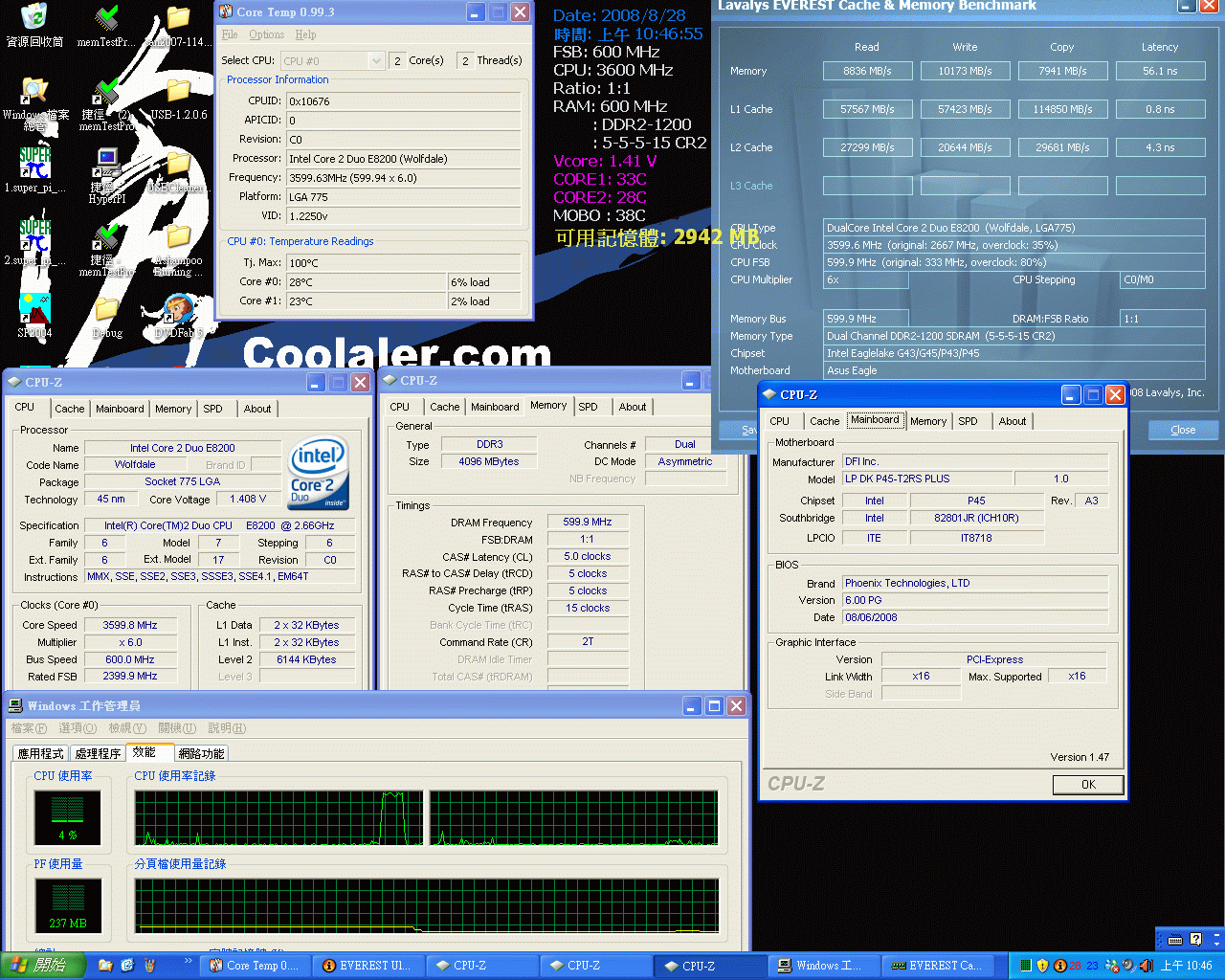Click the language bar keyboard icon
This screenshot has height=980, width=1225.
pos(1175,939)
